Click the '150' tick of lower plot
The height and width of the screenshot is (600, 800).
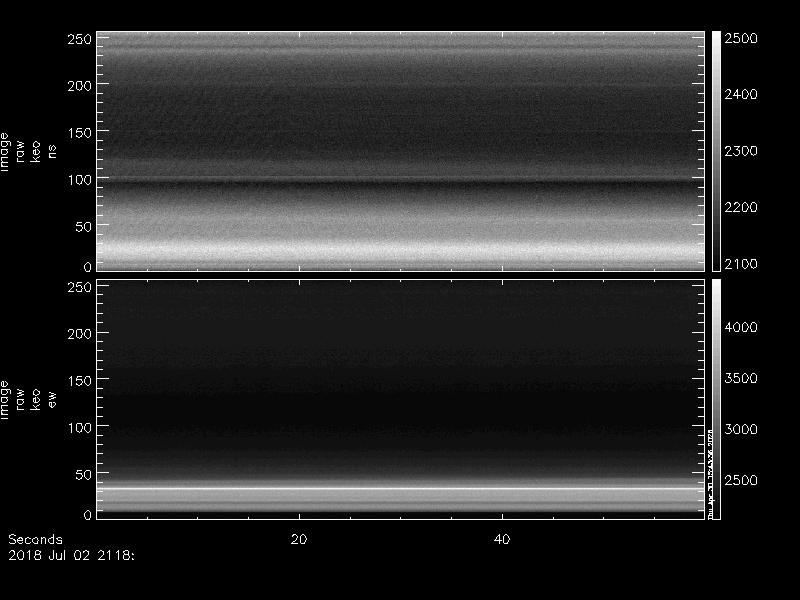80,381
